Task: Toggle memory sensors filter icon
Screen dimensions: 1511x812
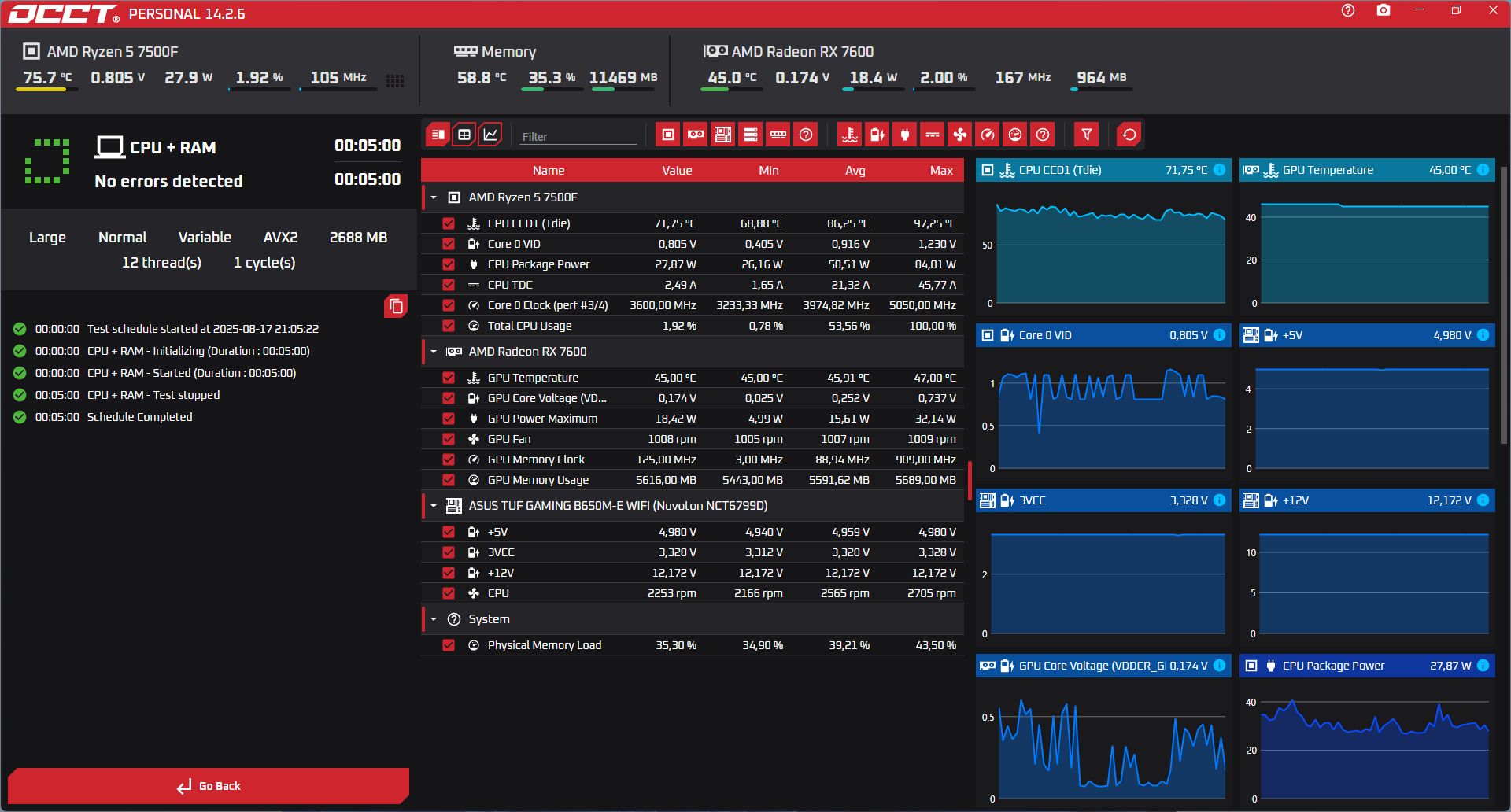Action: (778, 135)
